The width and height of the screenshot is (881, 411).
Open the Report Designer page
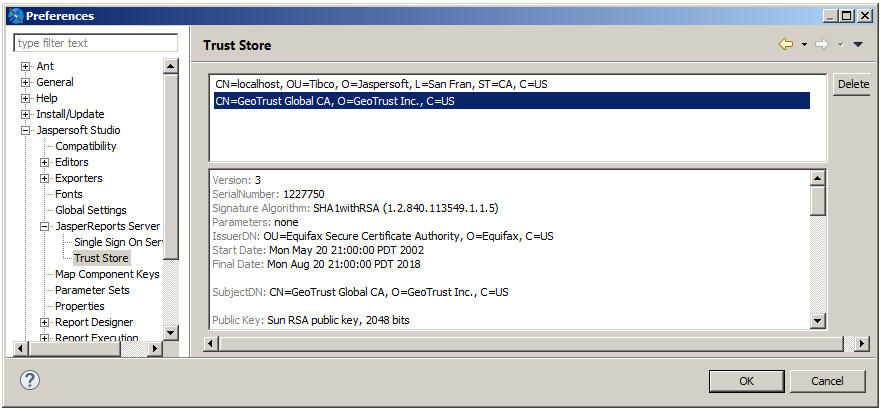[x=94, y=322]
